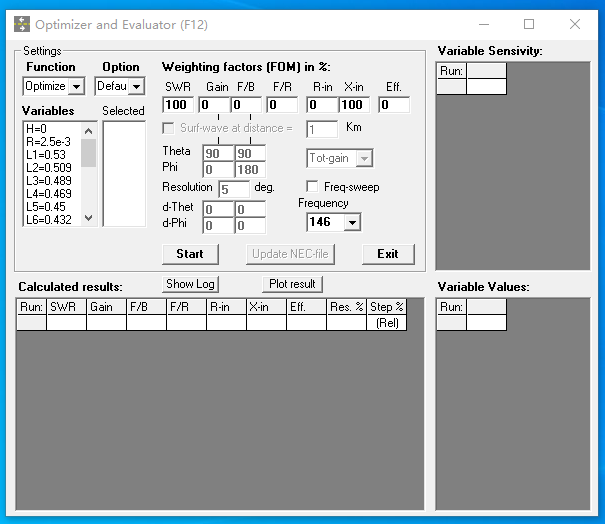Pick L4=0.469 in the Variables list
Image resolution: width=605 pixels, height=524 pixels.
pos(51,194)
